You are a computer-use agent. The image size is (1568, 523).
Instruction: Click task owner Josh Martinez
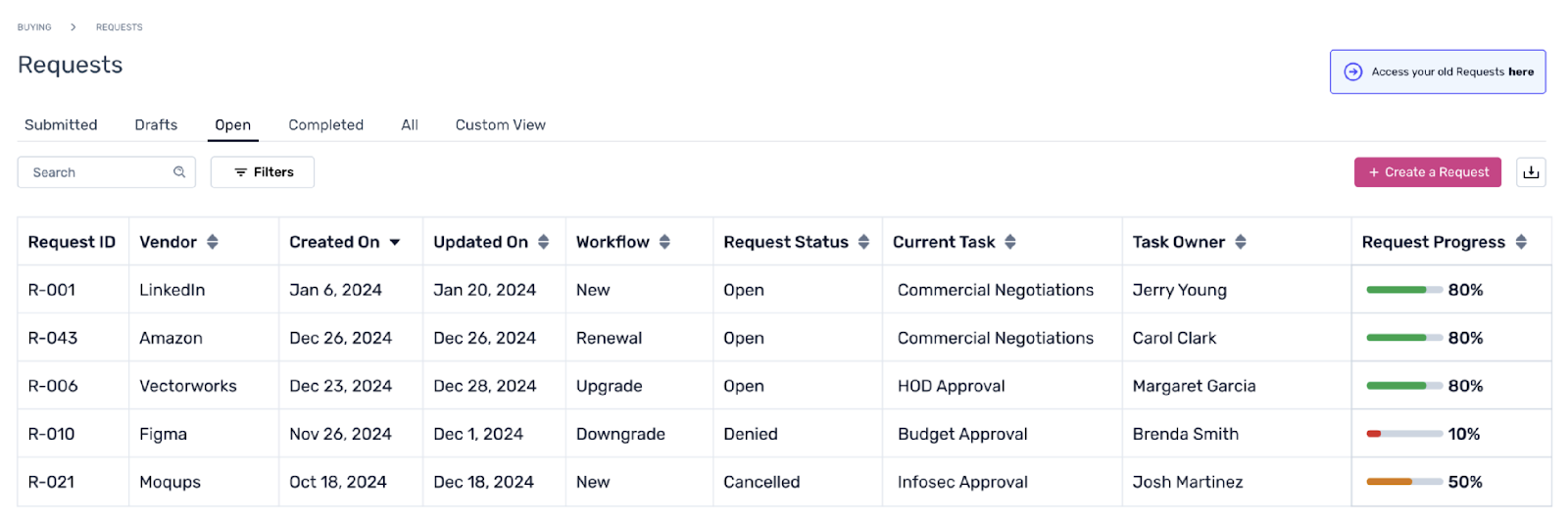tap(1188, 482)
